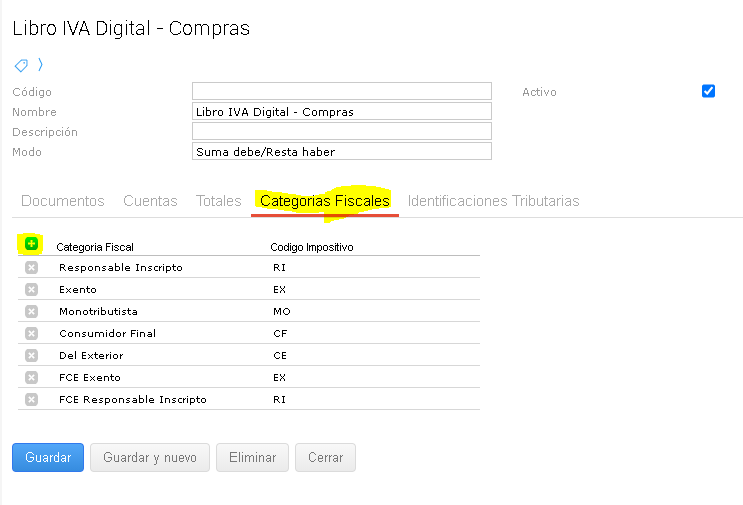Select the Totales tab

(219, 201)
